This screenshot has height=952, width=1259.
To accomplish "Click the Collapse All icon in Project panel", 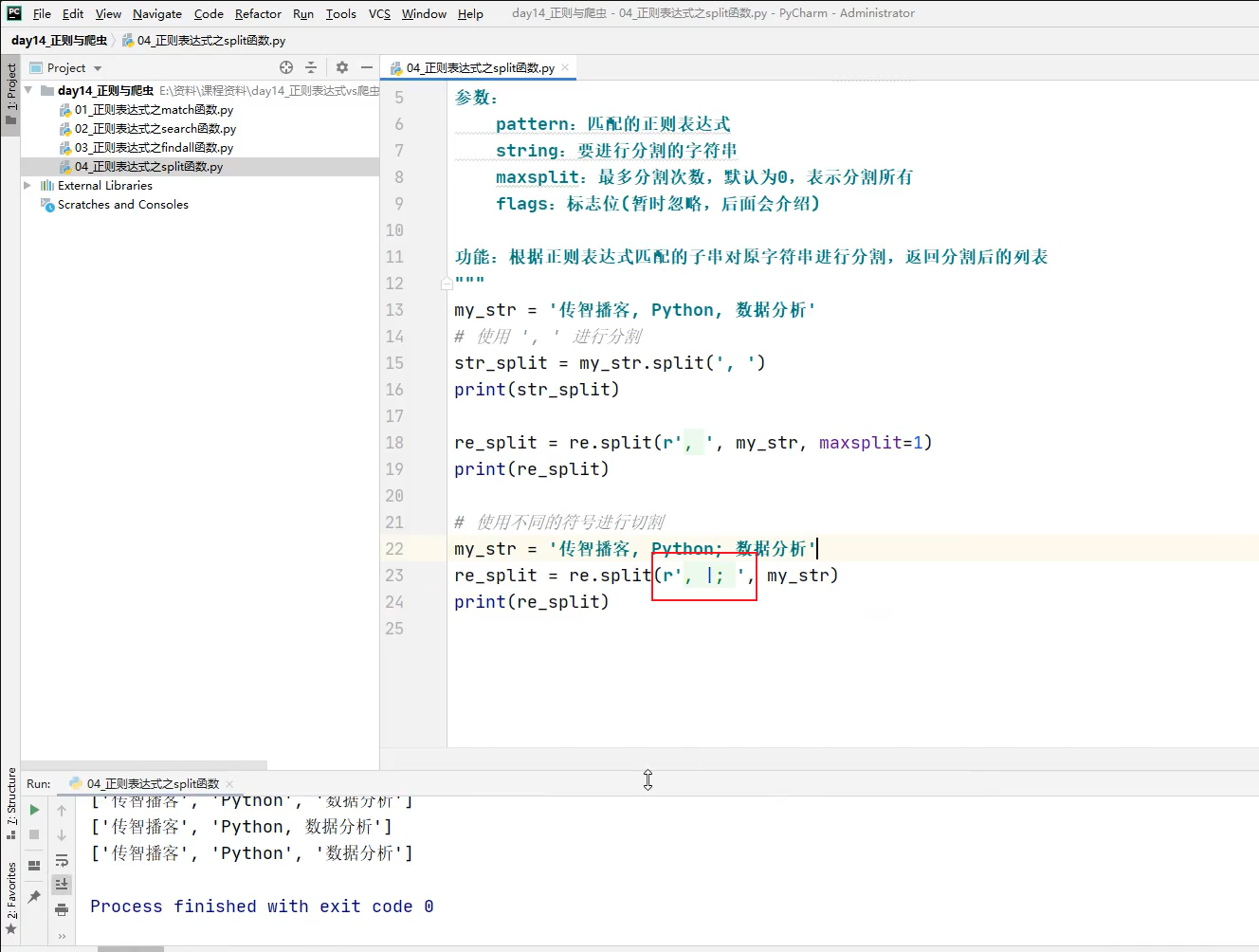I will point(311,67).
